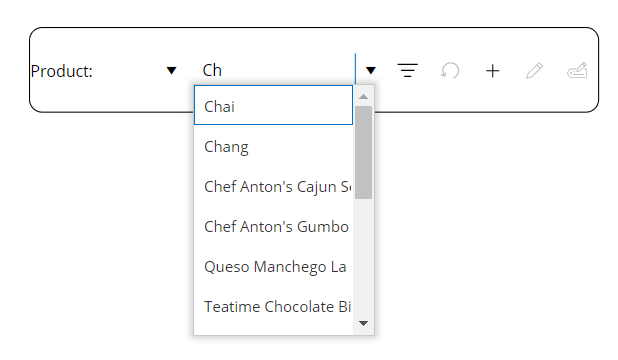Click the Product: label
Image resolution: width=618 pixels, height=360 pixels.
click(61, 71)
